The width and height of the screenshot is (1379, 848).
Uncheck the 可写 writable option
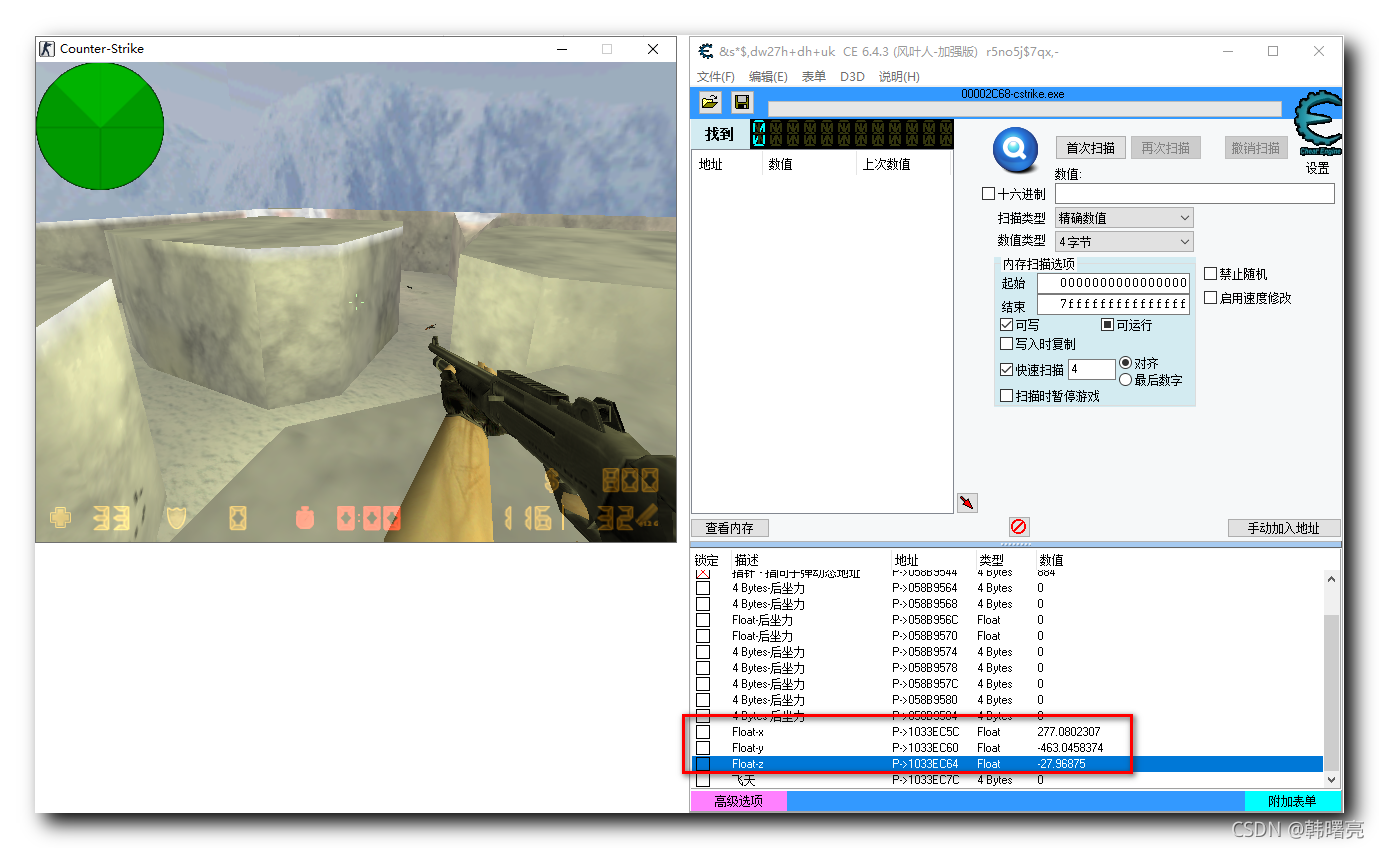click(x=1006, y=325)
